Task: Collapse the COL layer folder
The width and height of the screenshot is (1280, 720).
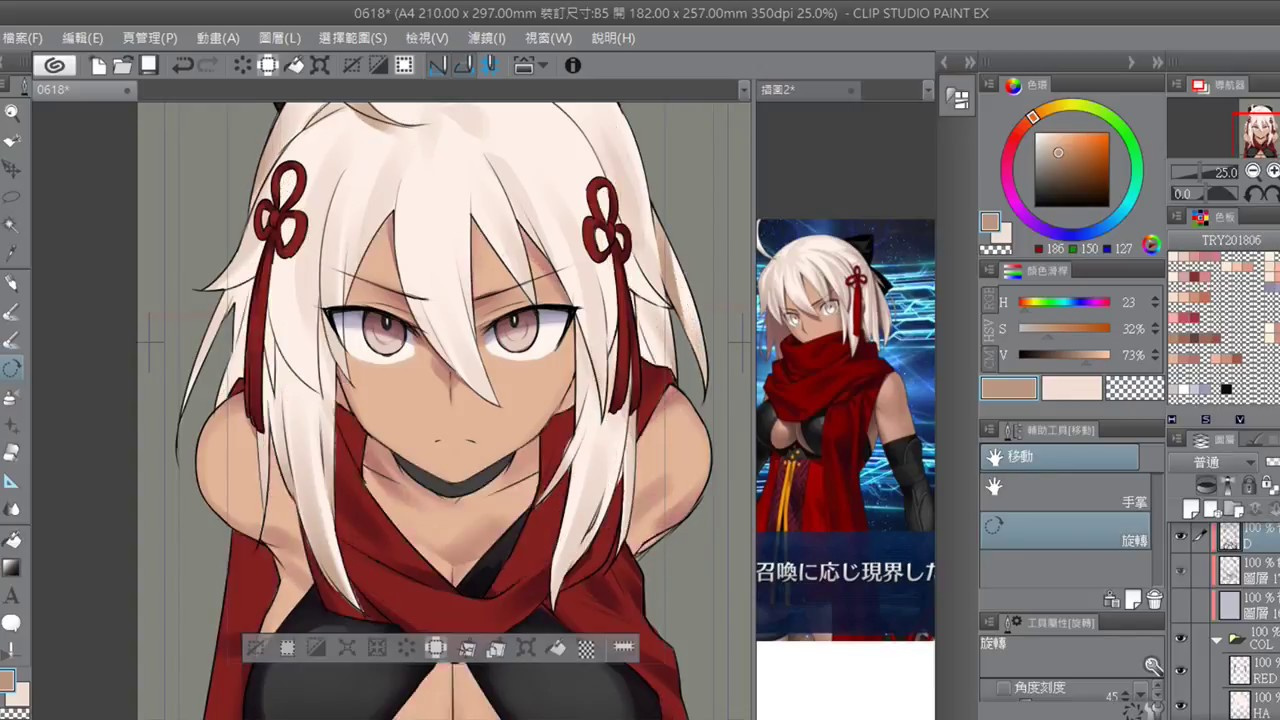Action: (x=1217, y=639)
